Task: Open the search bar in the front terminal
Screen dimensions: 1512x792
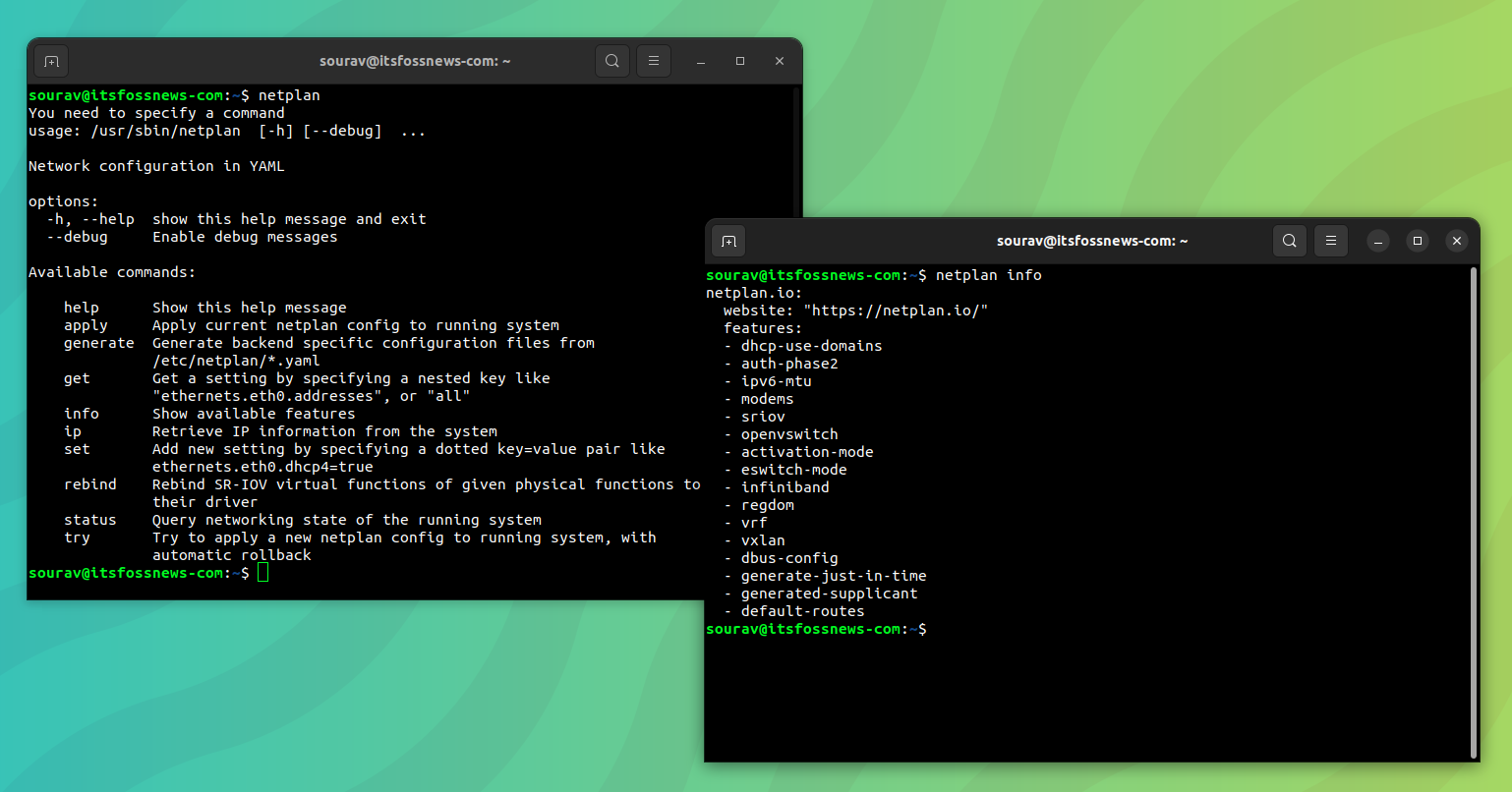Action: 1289,241
